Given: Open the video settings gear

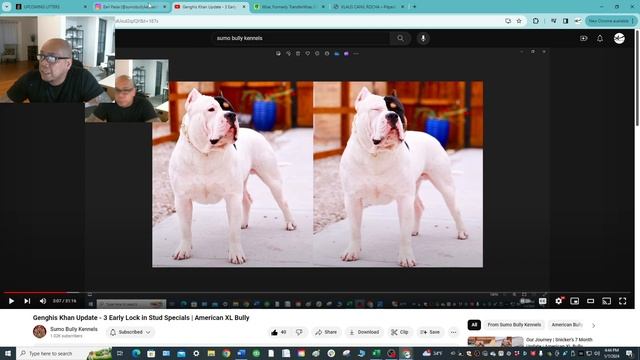Looking at the screenshot, I should click(x=558, y=301).
